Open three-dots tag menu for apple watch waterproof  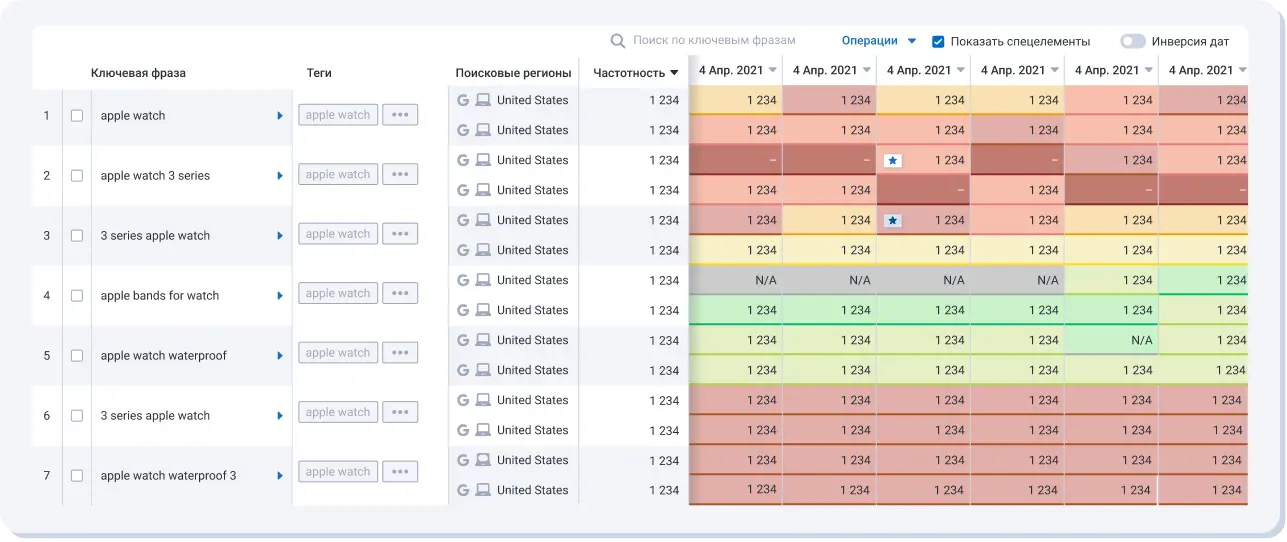[400, 353]
